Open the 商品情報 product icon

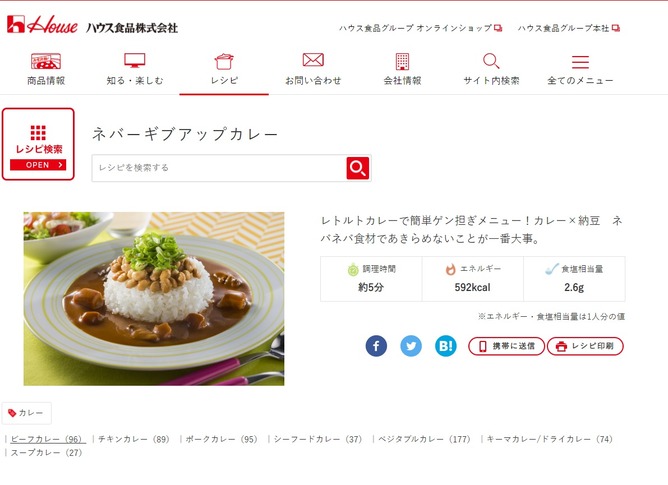coord(46,61)
